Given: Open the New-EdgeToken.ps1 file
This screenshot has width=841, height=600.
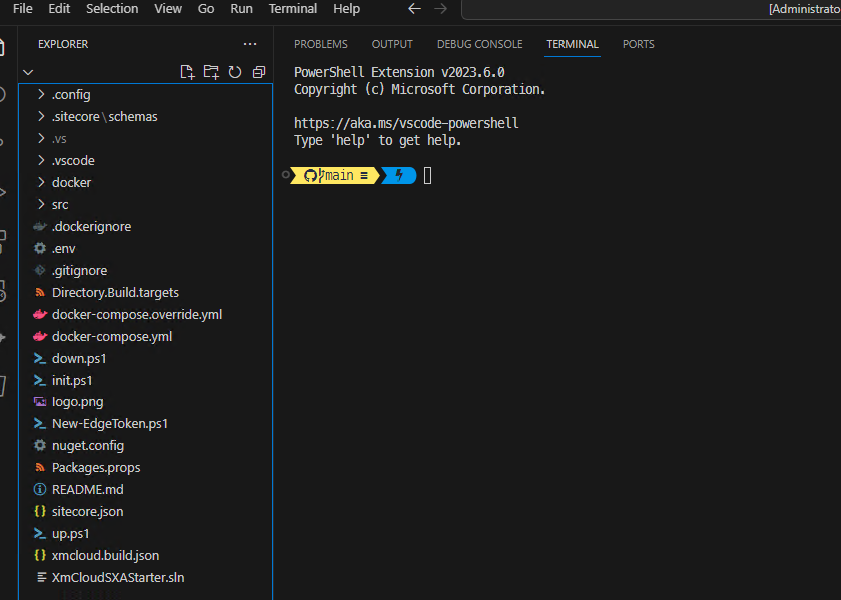Looking at the screenshot, I should 109,424.
